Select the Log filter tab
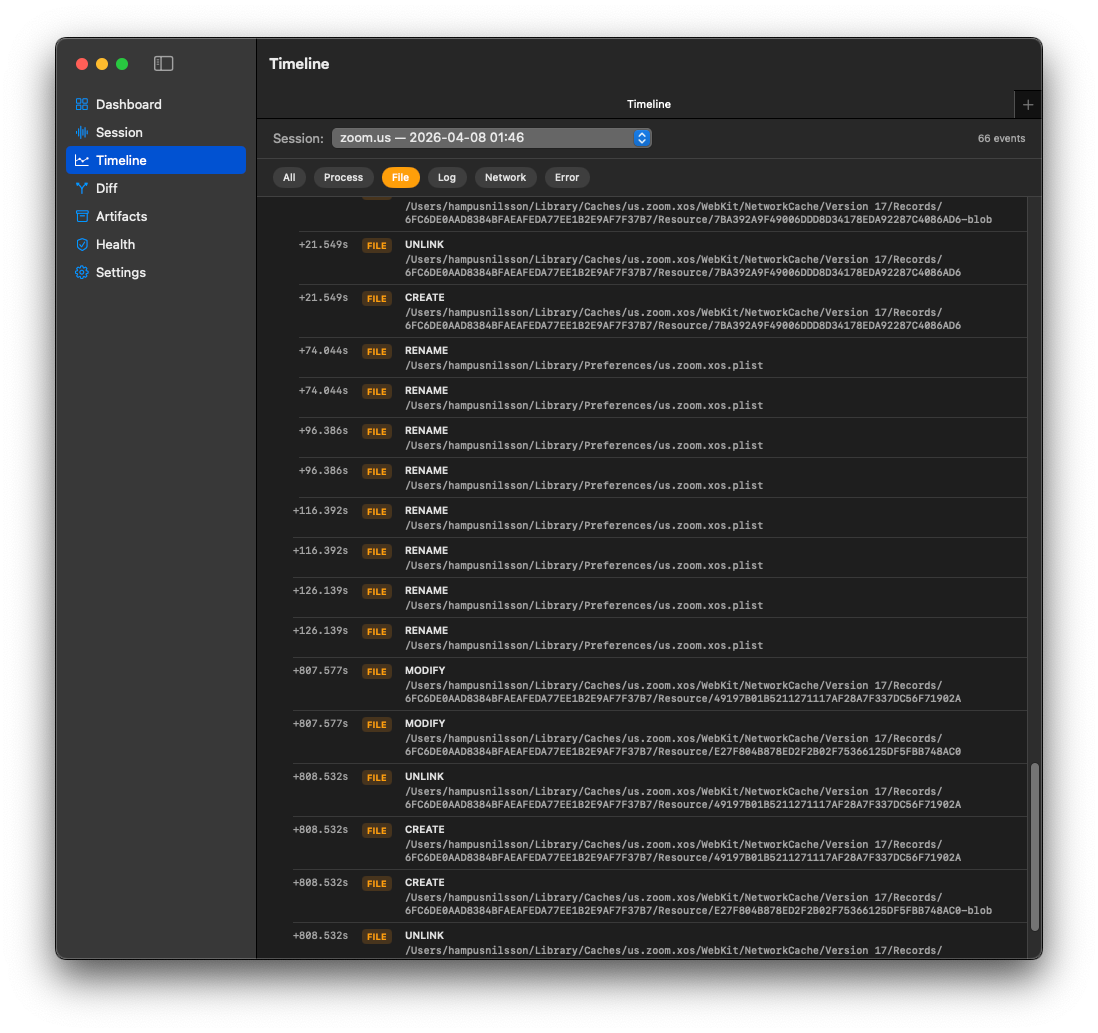 (447, 177)
